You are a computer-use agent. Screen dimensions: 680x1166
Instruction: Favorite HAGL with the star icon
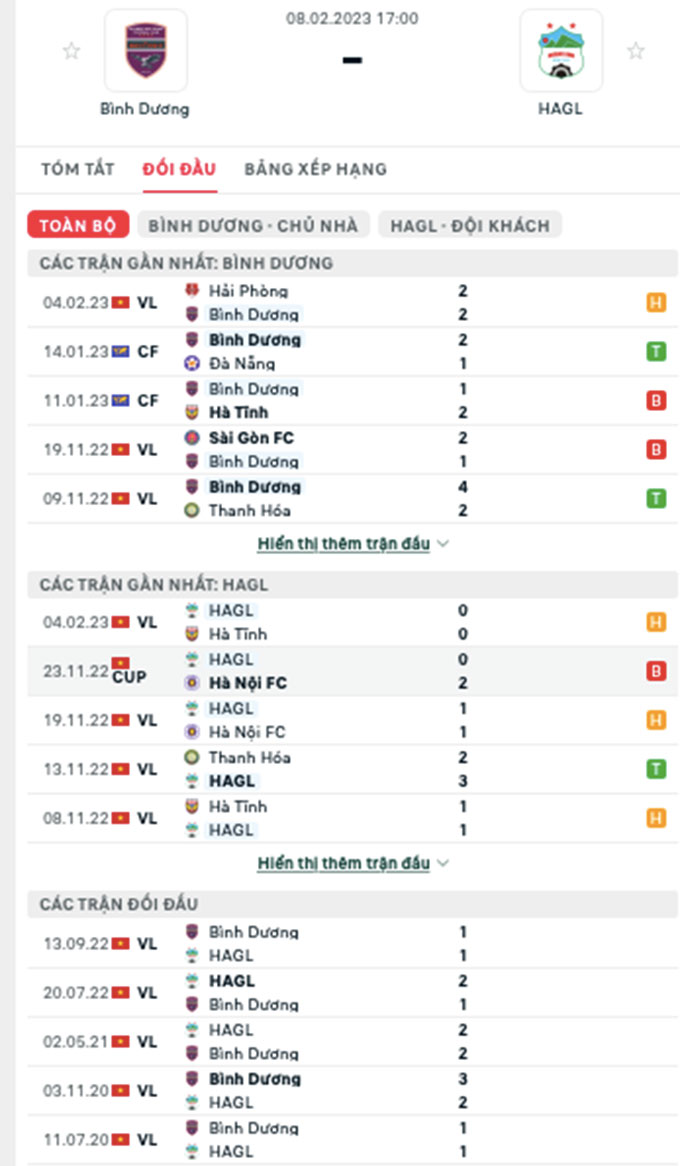point(635,51)
